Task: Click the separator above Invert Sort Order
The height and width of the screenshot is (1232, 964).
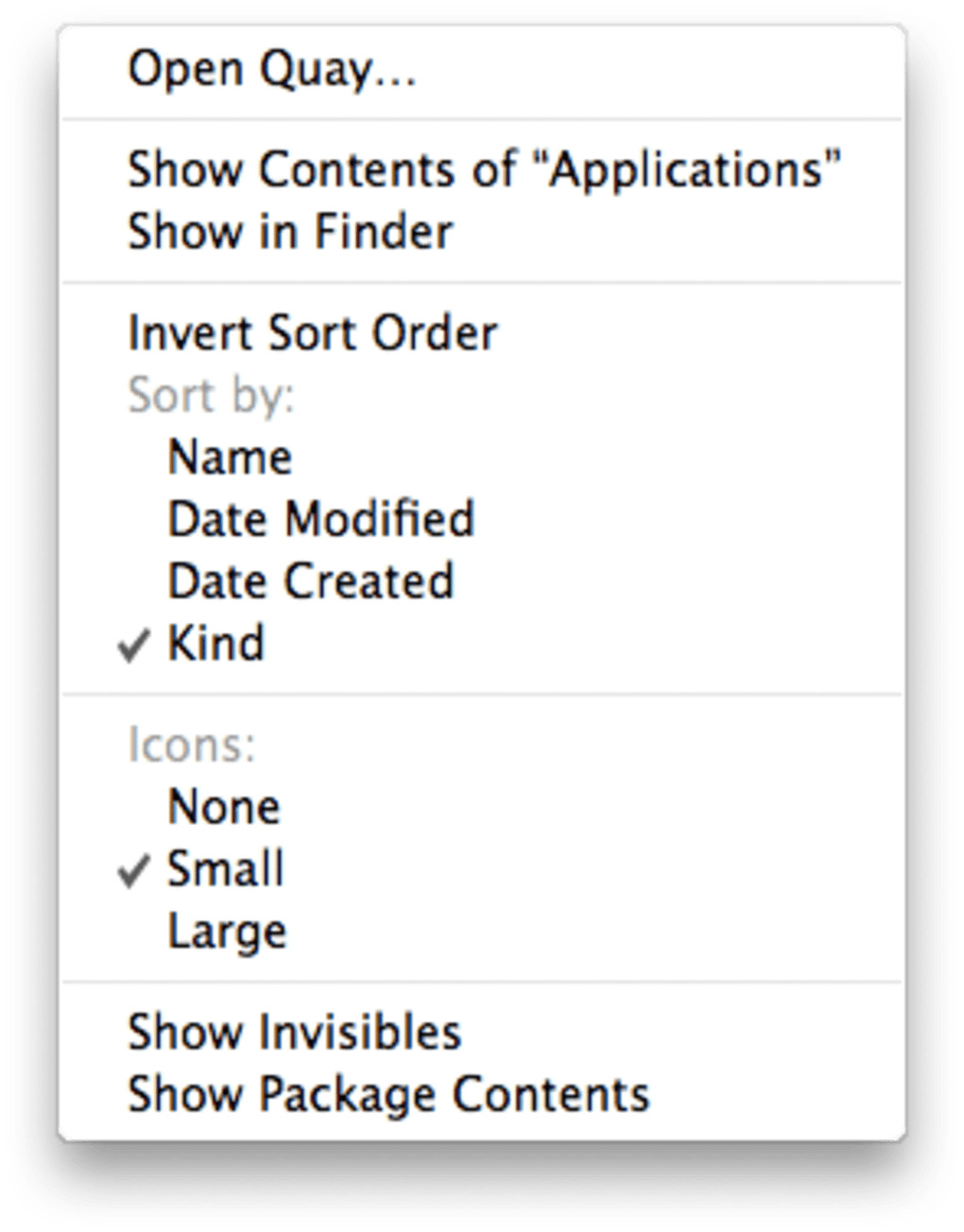Action: pos(482,282)
